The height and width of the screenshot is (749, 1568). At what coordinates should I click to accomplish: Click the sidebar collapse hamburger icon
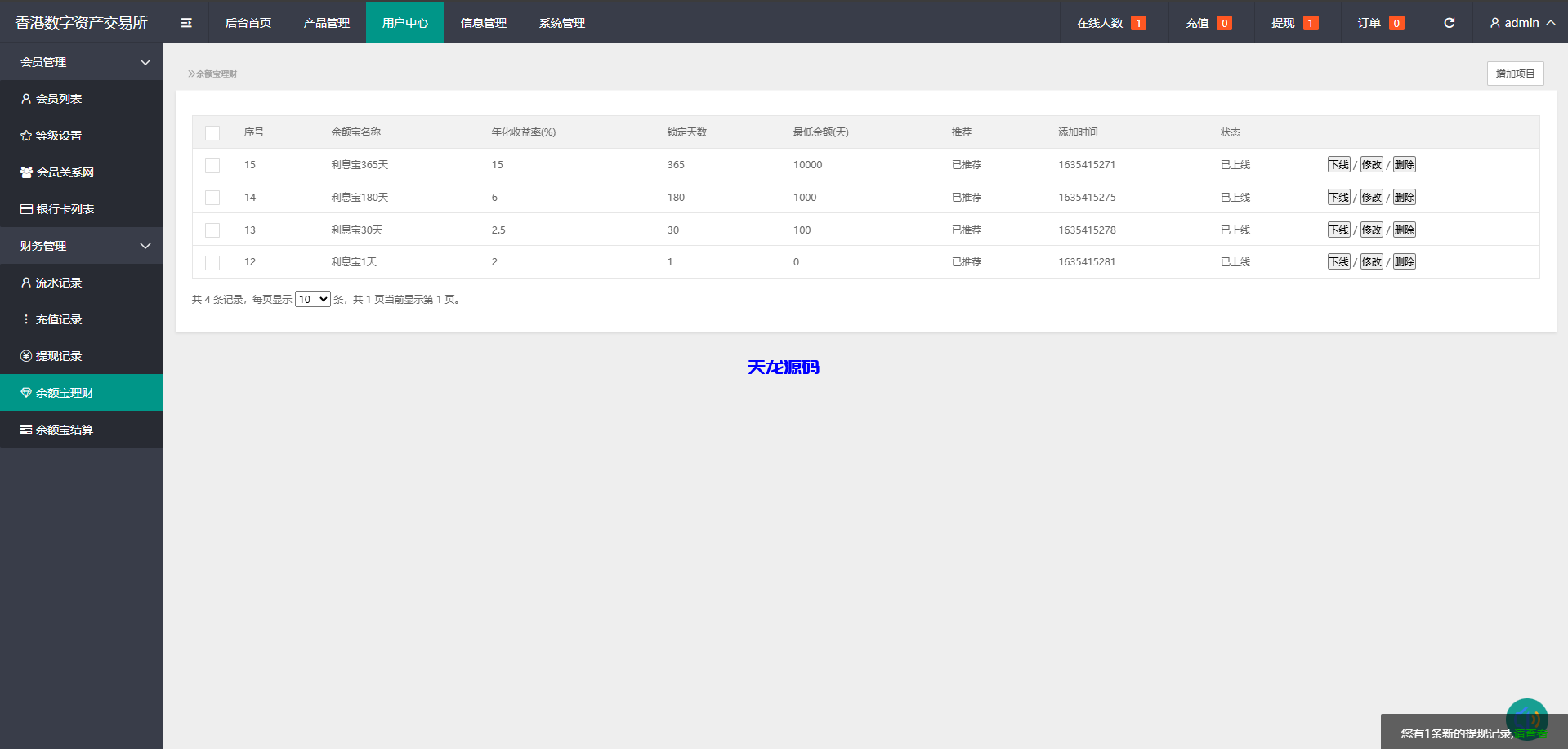click(186, 23)
